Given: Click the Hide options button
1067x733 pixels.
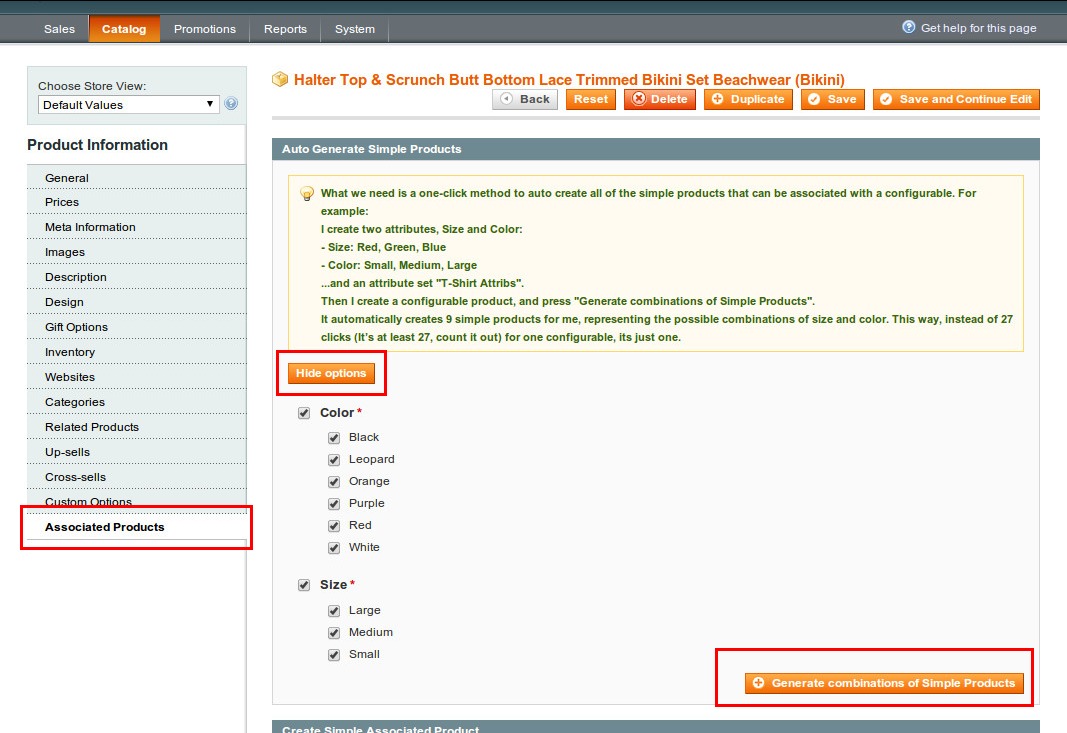Looking at the screenshot, I should [x=331, y=373].
